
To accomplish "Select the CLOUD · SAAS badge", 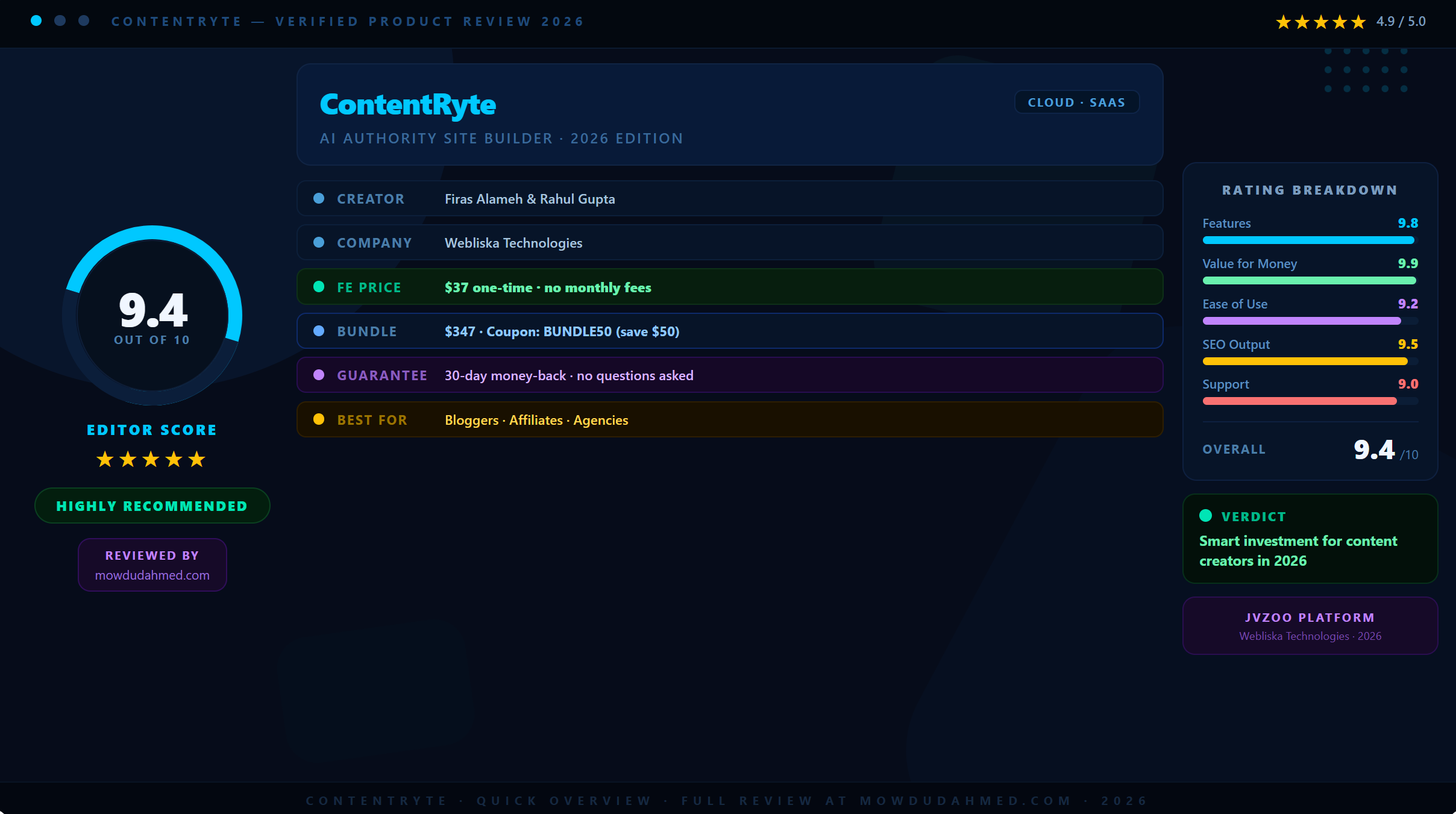I will pos(1077,102).
